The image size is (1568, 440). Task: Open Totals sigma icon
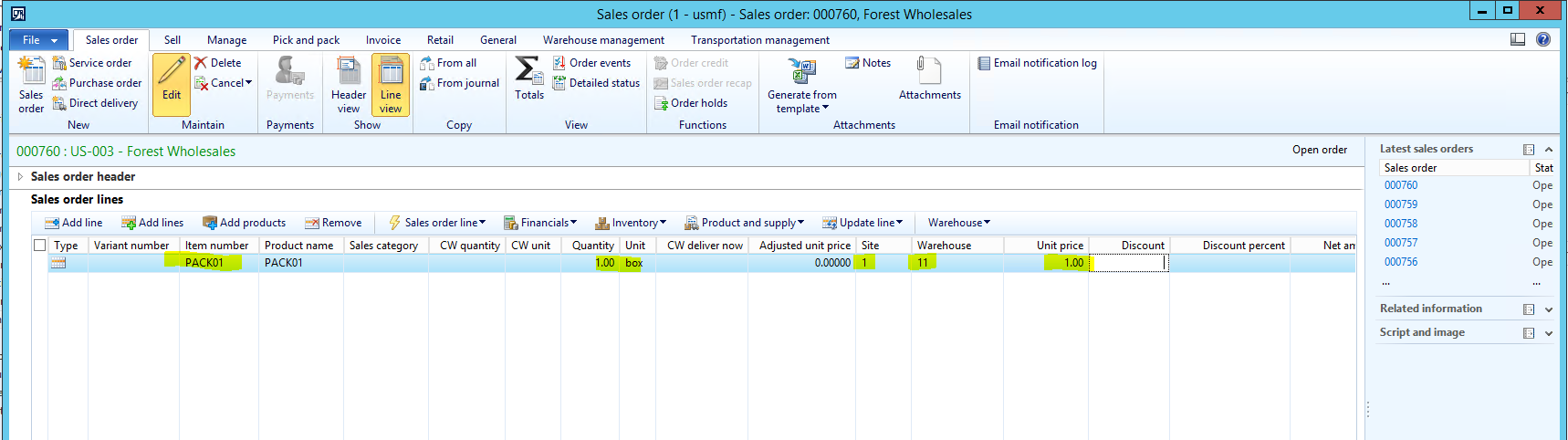point(528,71)
